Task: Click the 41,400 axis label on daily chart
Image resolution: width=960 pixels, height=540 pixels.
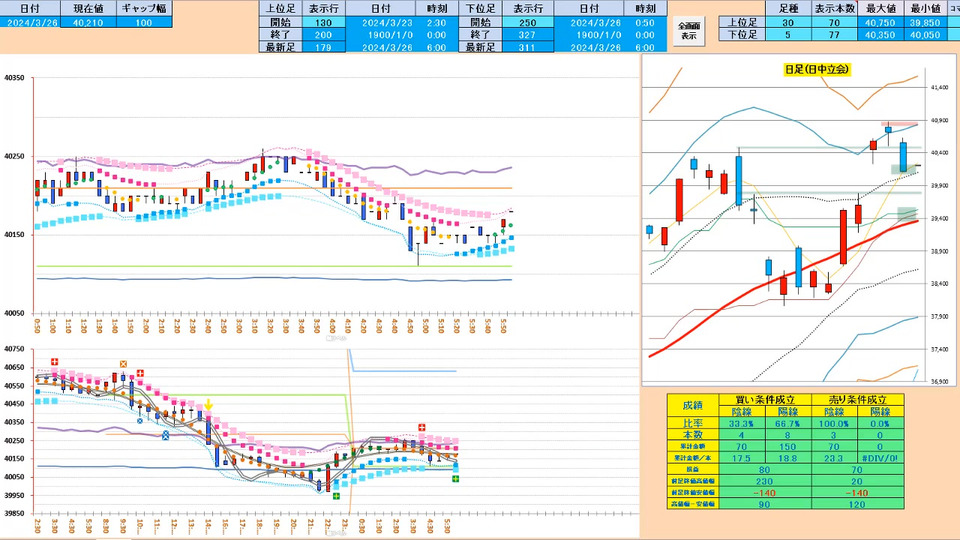Action: [939, 88]
